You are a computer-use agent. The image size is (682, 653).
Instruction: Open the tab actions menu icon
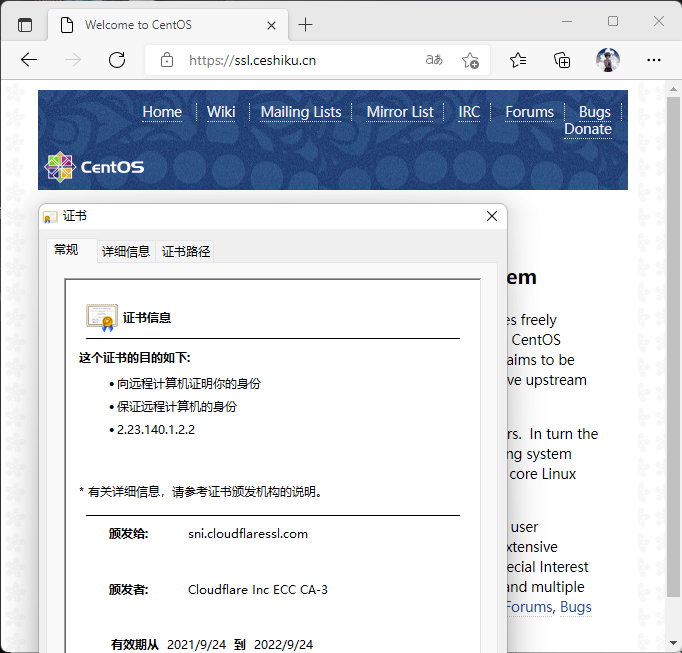click(25, 25)
